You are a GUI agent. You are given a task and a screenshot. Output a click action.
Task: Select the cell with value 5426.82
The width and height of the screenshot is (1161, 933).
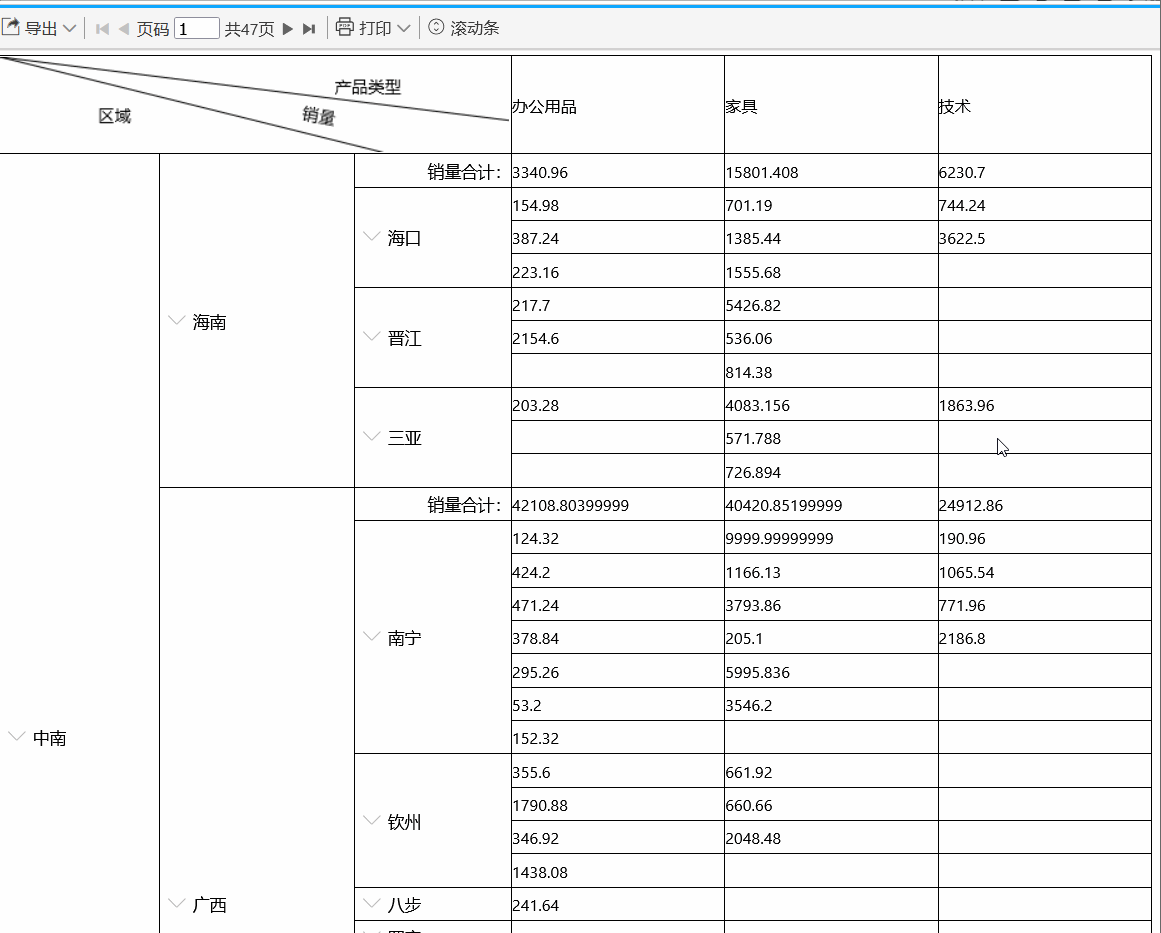coord(831,305)
